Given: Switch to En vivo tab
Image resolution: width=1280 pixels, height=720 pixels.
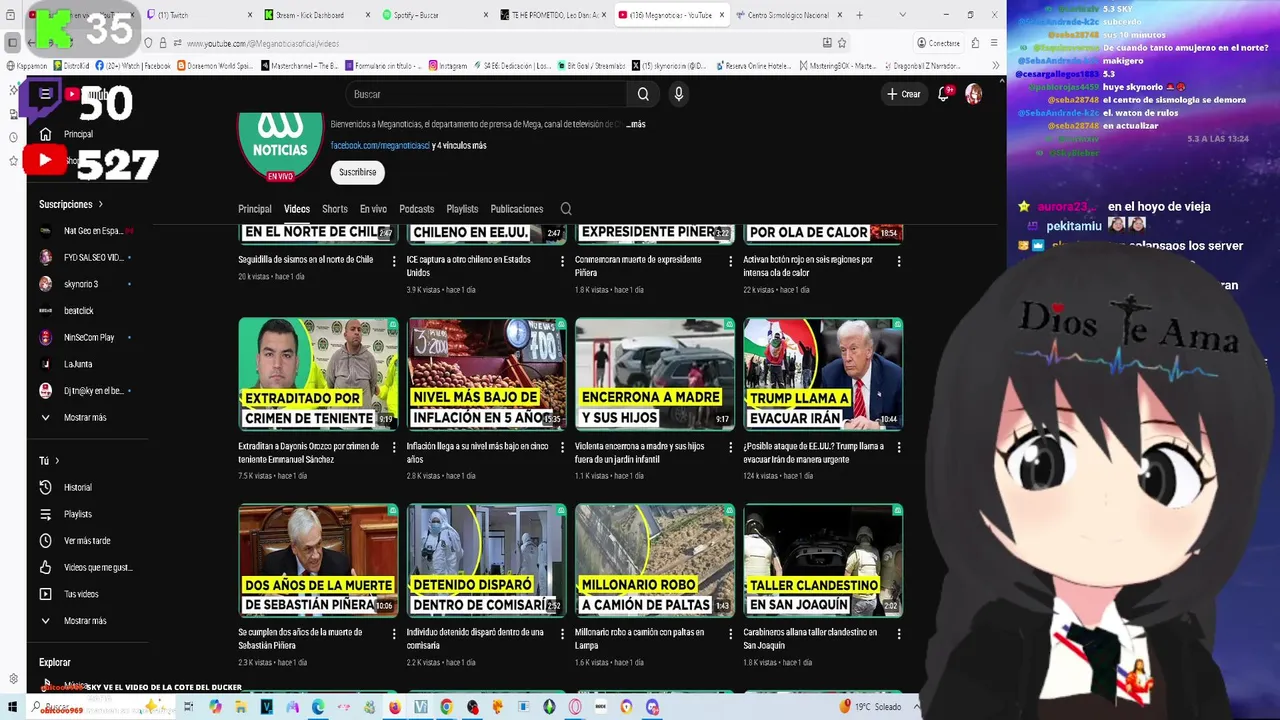Looking at the screenshot, I should click(373, 209).
